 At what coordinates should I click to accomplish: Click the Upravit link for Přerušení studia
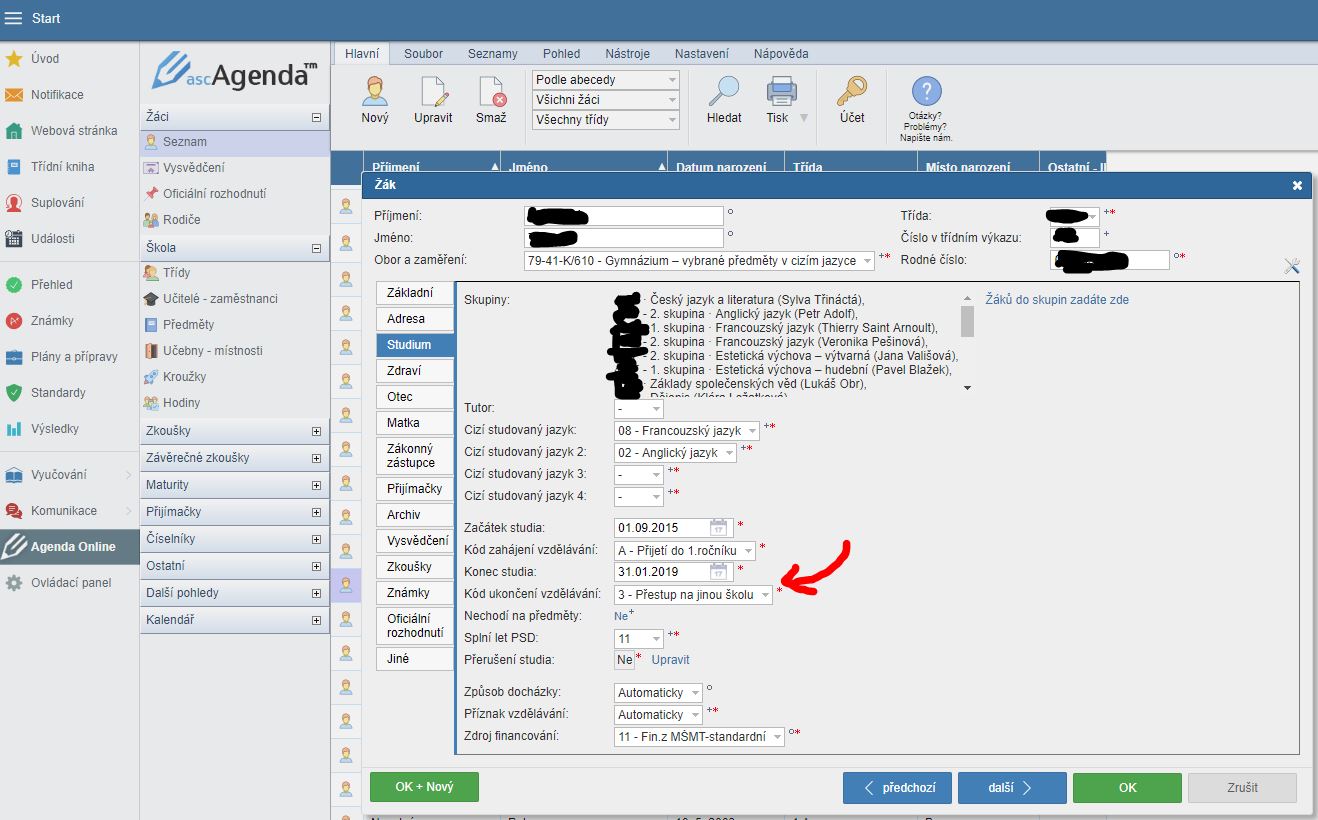point(670,660)
